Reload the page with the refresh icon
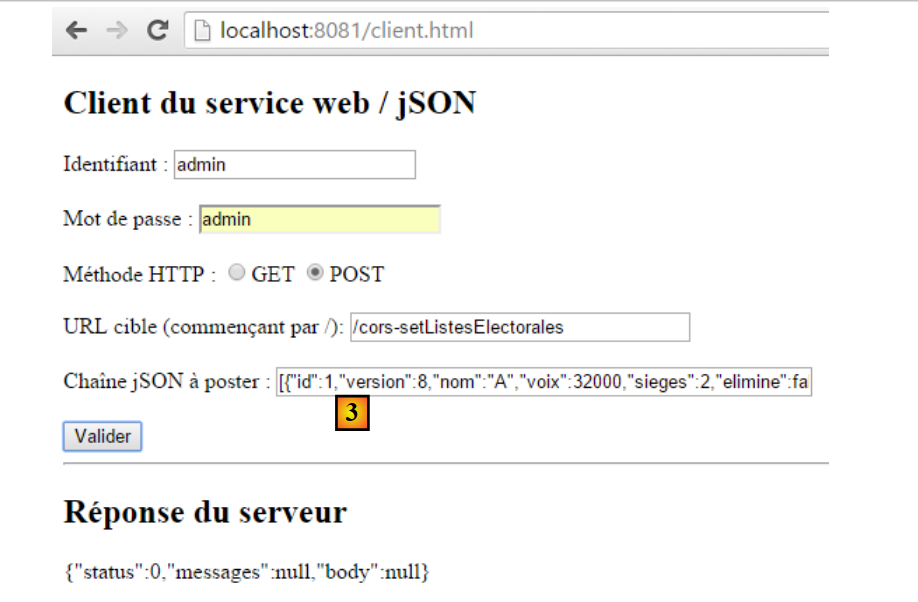The image size is (918, 602). (157, 31)
